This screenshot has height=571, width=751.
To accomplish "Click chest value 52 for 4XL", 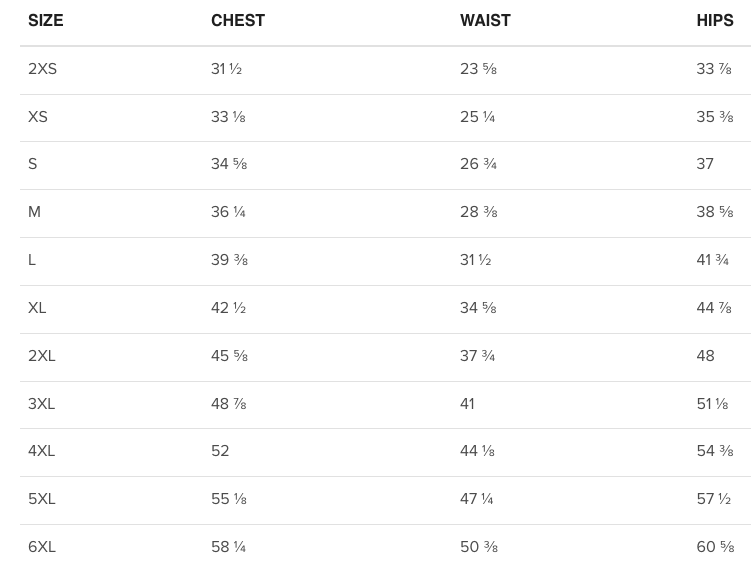I will click(220, 451).
